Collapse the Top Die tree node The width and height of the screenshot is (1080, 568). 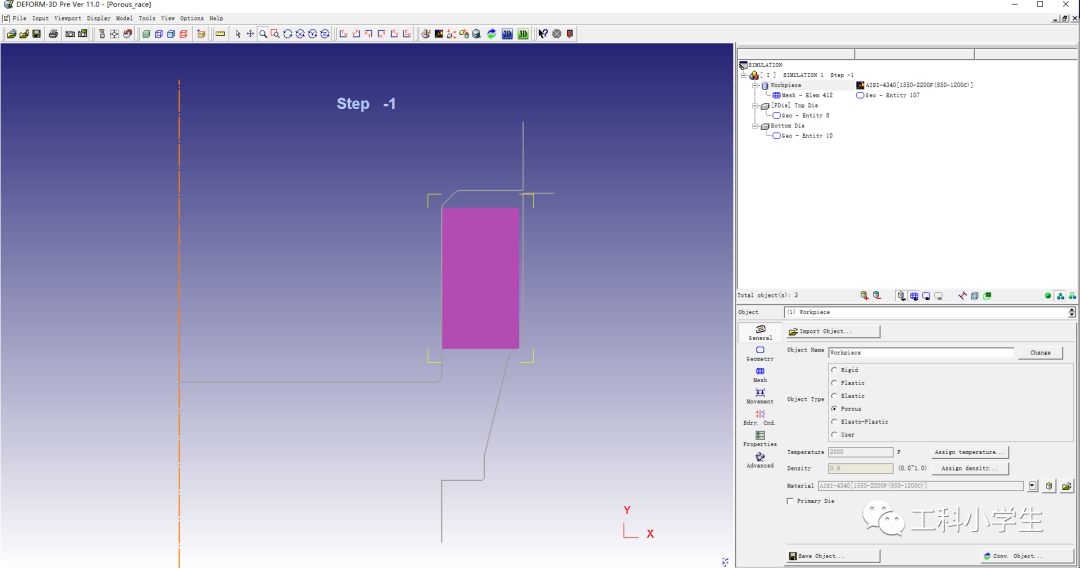tap(755, 106)
